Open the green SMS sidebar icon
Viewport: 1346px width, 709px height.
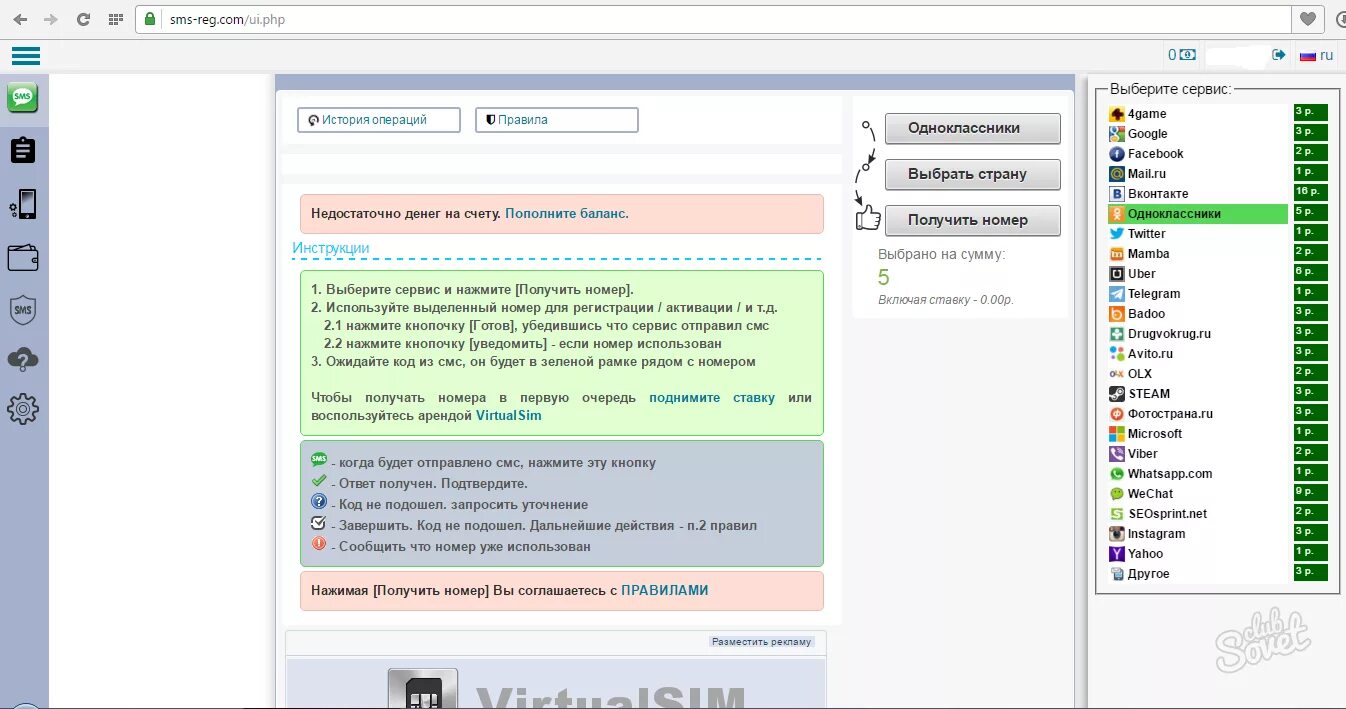coord(23,97)
